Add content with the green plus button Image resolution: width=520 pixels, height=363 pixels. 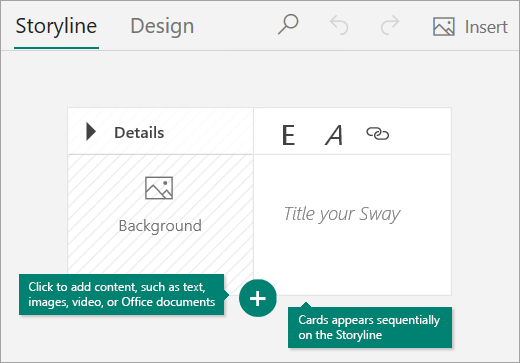tap(258, 298)
